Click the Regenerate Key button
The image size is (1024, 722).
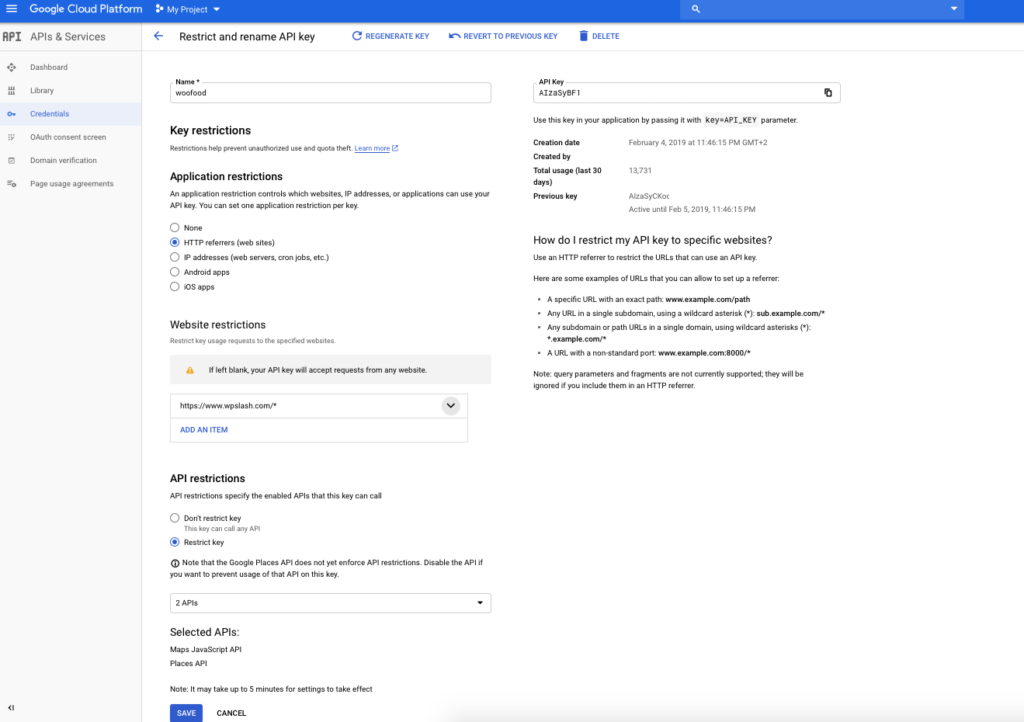point(391,36)
